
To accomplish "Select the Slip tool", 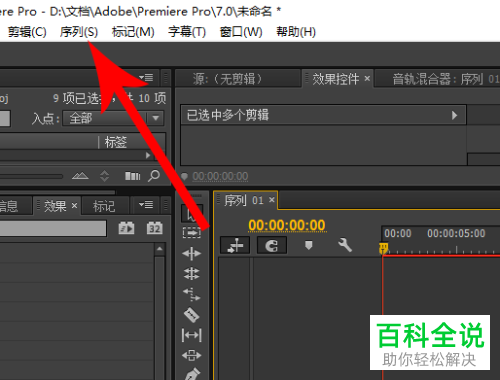I will [x=192, y=335].
